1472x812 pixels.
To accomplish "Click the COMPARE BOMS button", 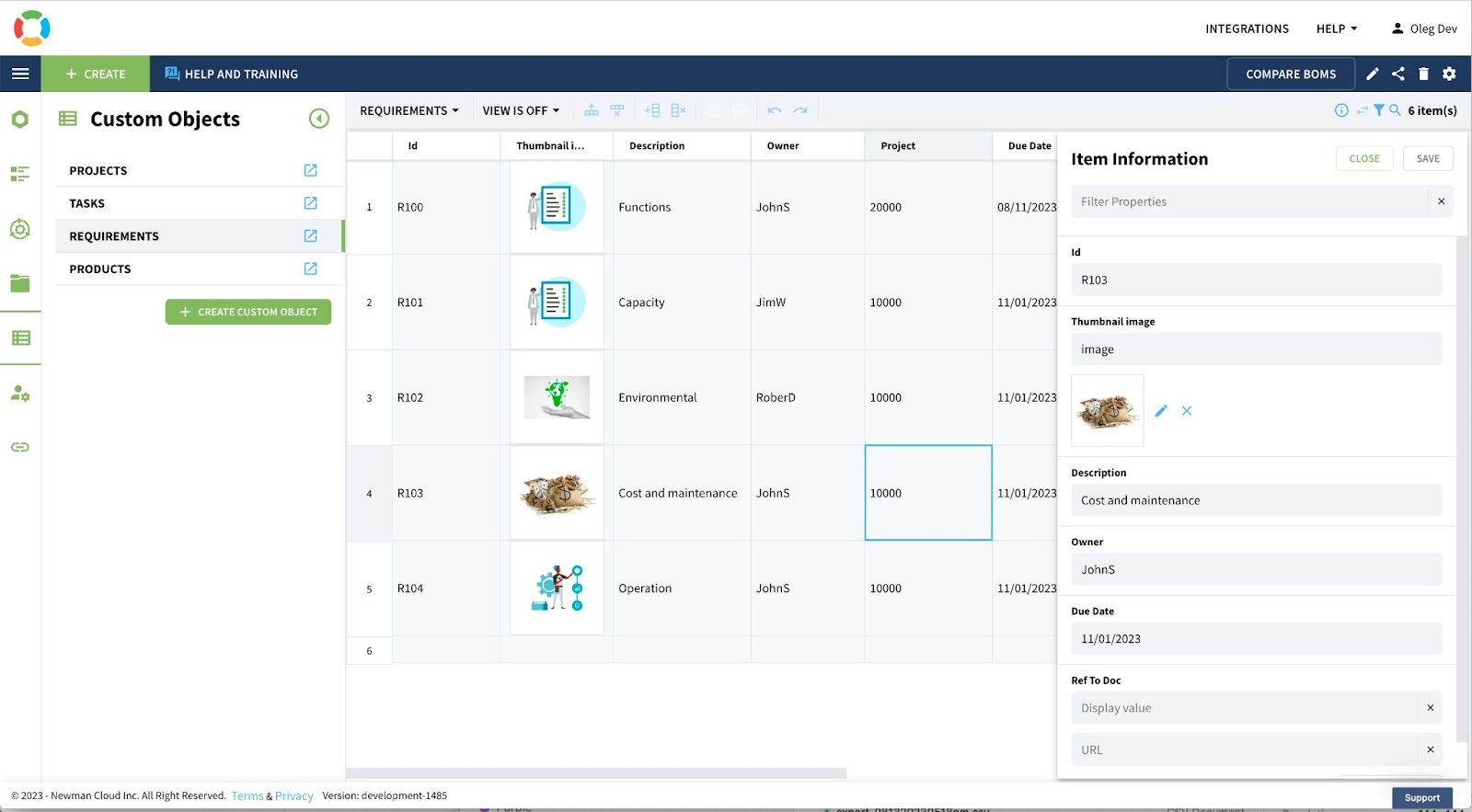I will click(1291, 74).
